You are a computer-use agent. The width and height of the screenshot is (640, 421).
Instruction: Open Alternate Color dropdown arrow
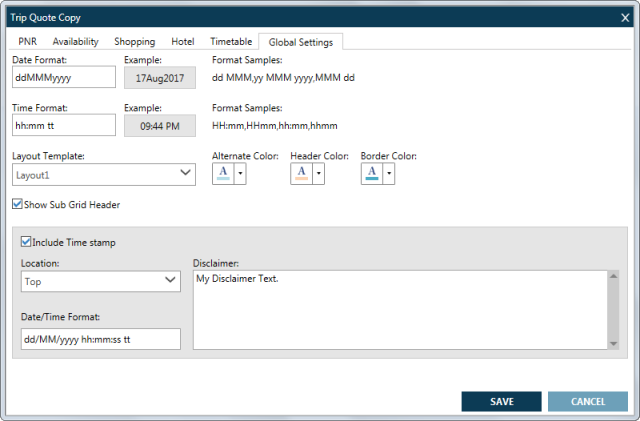point(241,174)
